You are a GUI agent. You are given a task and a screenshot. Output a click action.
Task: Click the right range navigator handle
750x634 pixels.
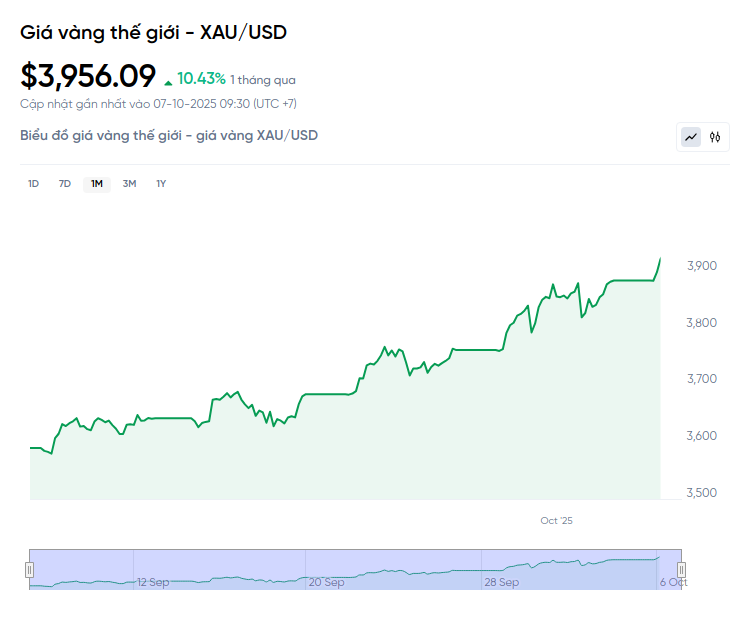[x=682, y=570]
